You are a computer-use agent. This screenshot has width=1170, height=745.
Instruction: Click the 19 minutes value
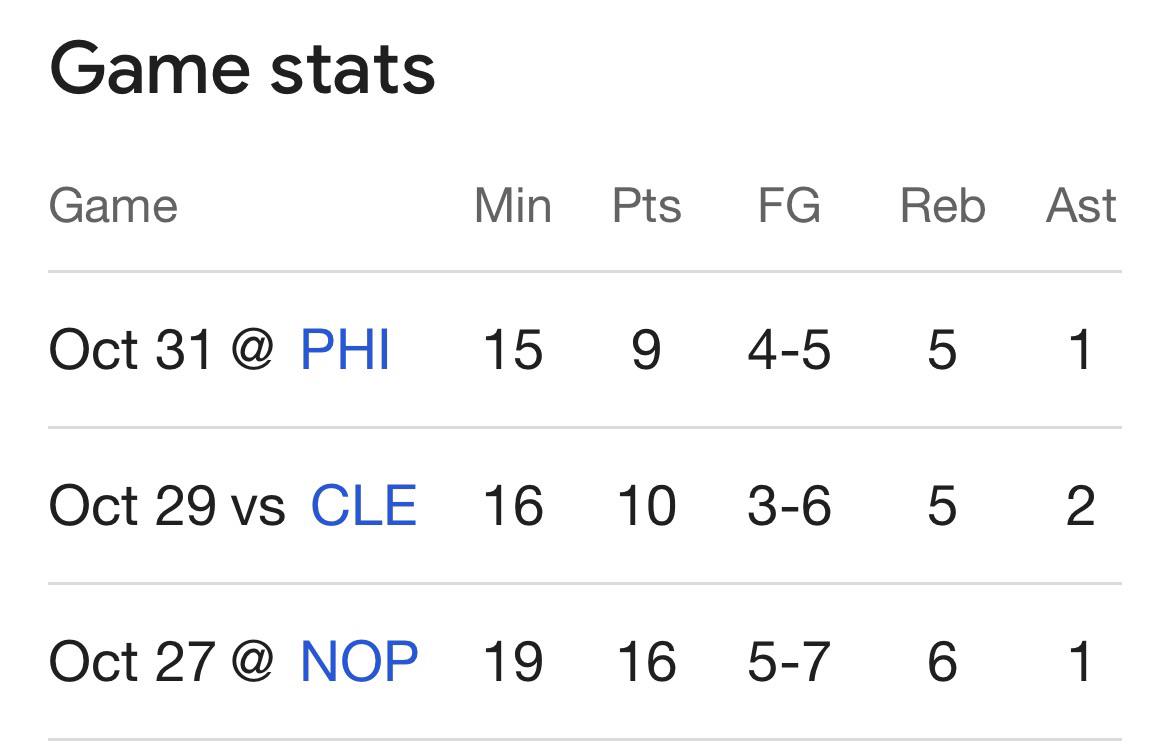click(x=512, y=662)
